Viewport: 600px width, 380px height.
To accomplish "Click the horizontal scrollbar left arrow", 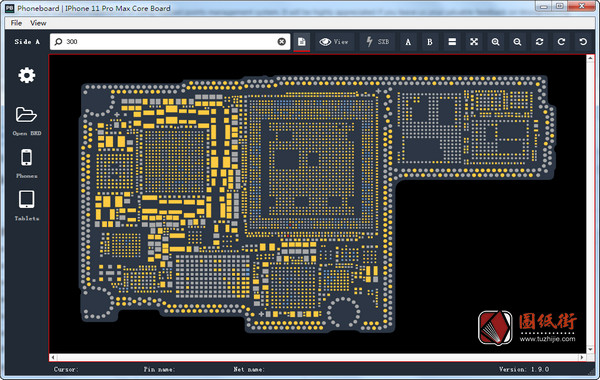I will tap(53, 357).
